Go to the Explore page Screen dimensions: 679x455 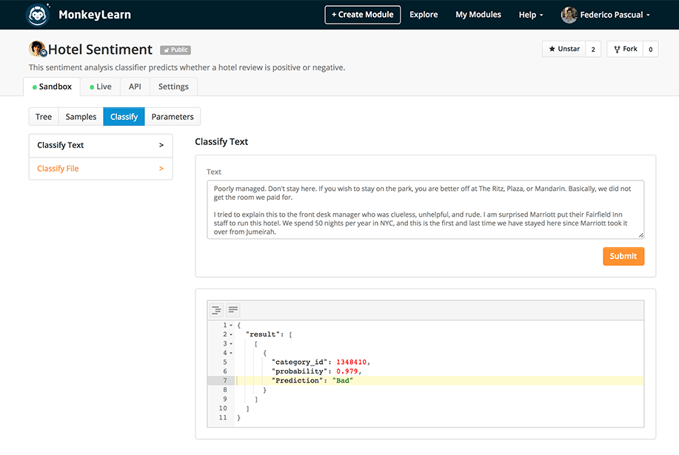(x=424, y=15)
